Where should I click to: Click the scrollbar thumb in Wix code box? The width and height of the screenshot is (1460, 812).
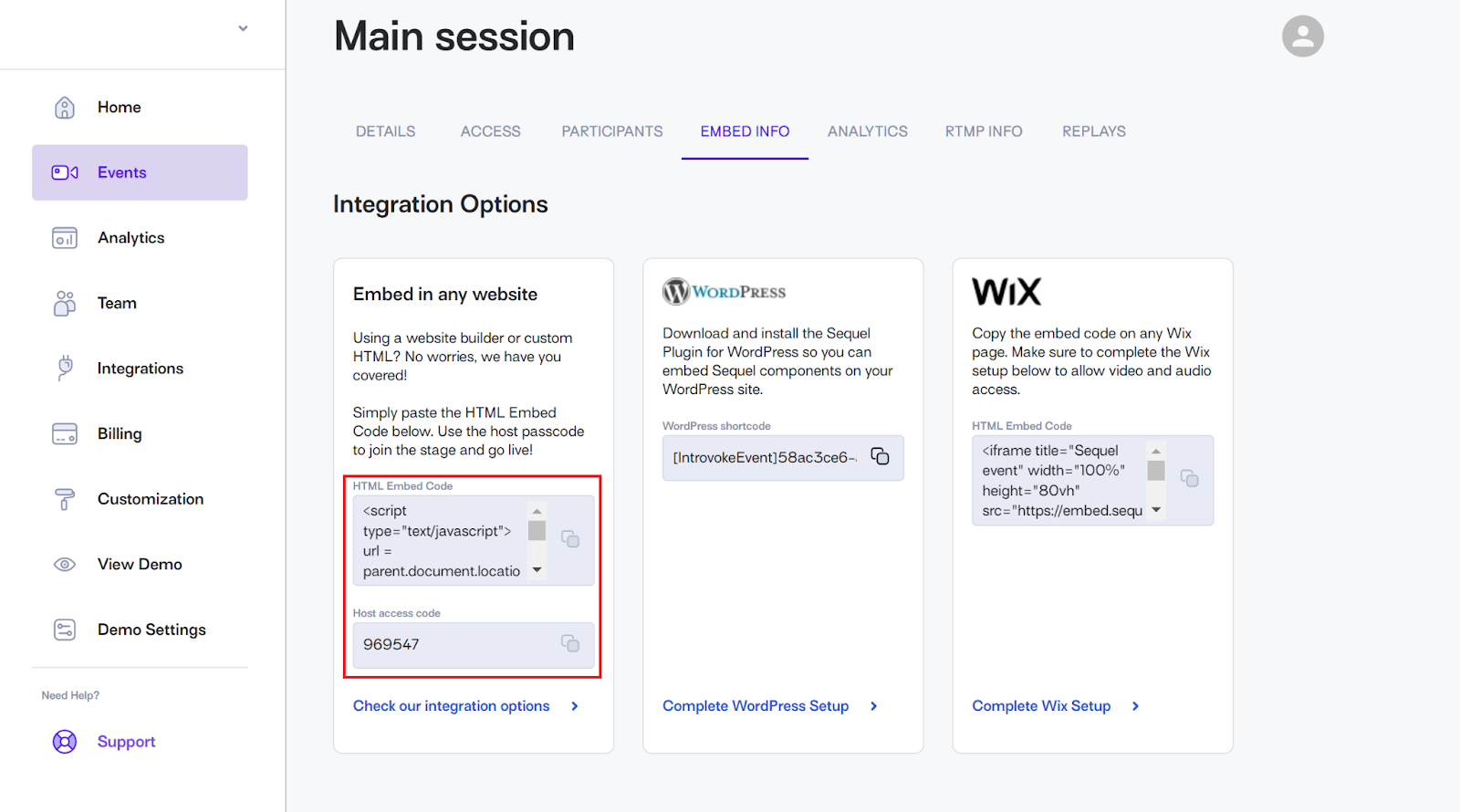(1156, 471)
